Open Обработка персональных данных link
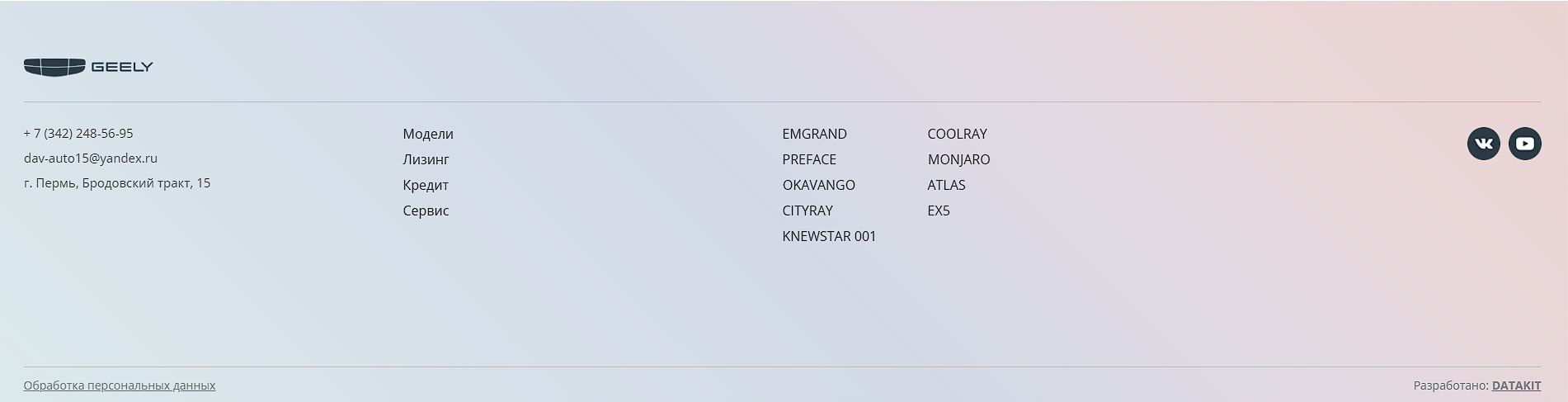Image resolution: width=1568 pixels, height=402 pixels. click(x=120, y=385)
